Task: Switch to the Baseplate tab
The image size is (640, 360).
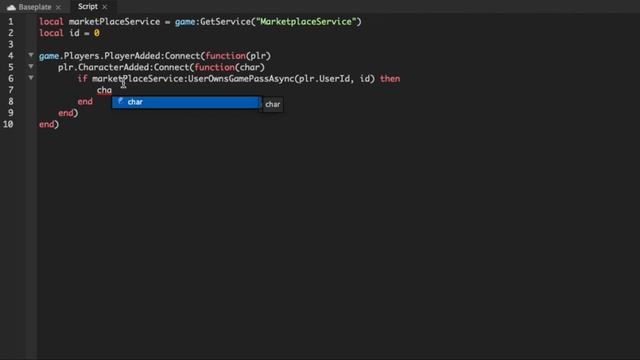Action: pyautogui.click(x=34, y=7)
